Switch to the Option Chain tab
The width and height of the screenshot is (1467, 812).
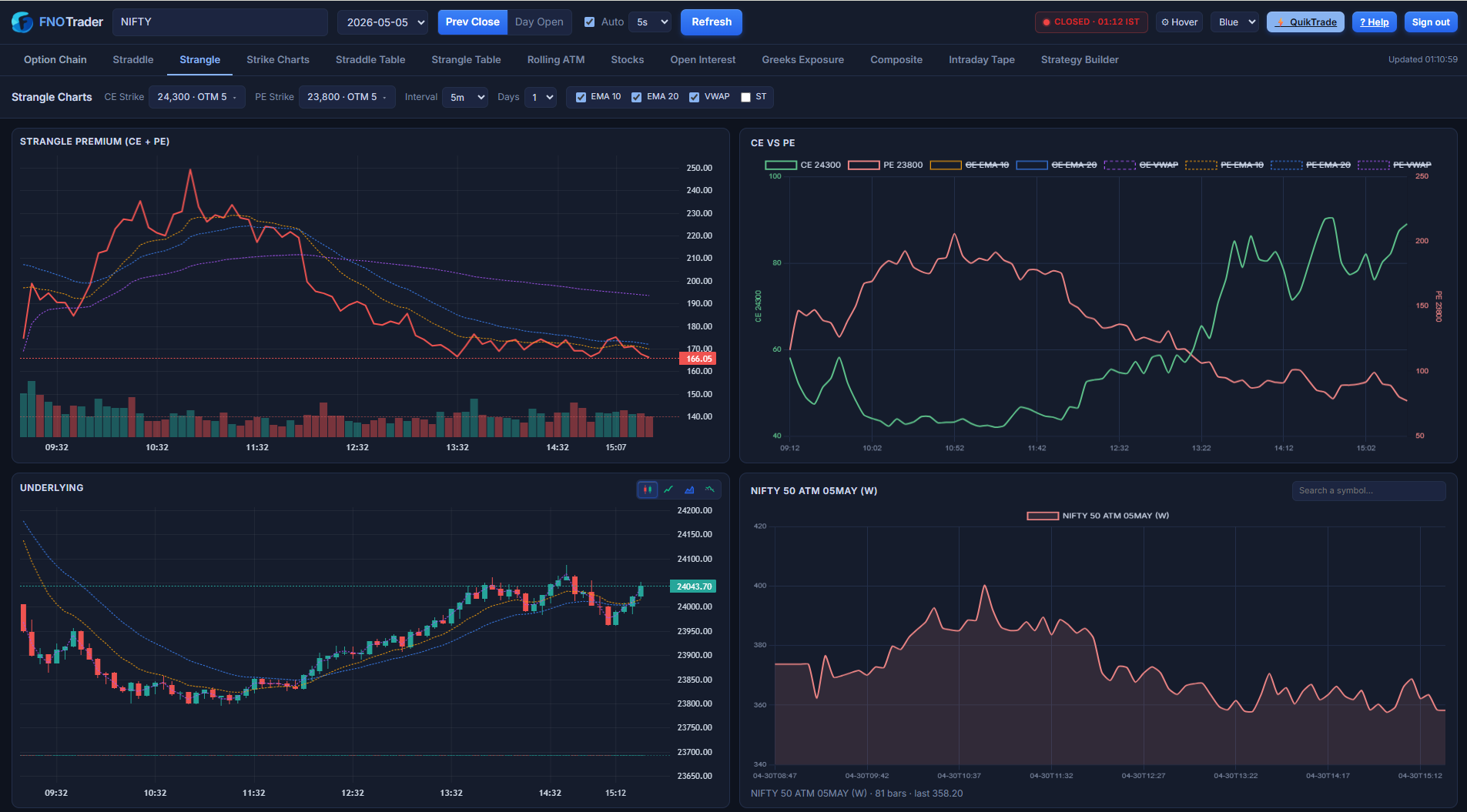(55, 59)
